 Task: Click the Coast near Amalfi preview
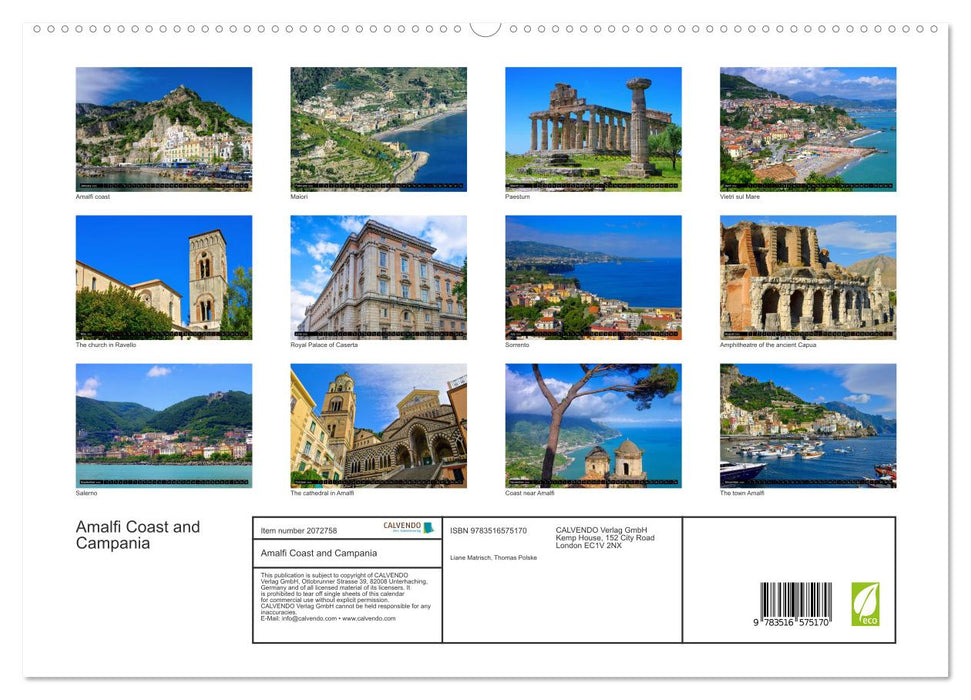[593, 425]
